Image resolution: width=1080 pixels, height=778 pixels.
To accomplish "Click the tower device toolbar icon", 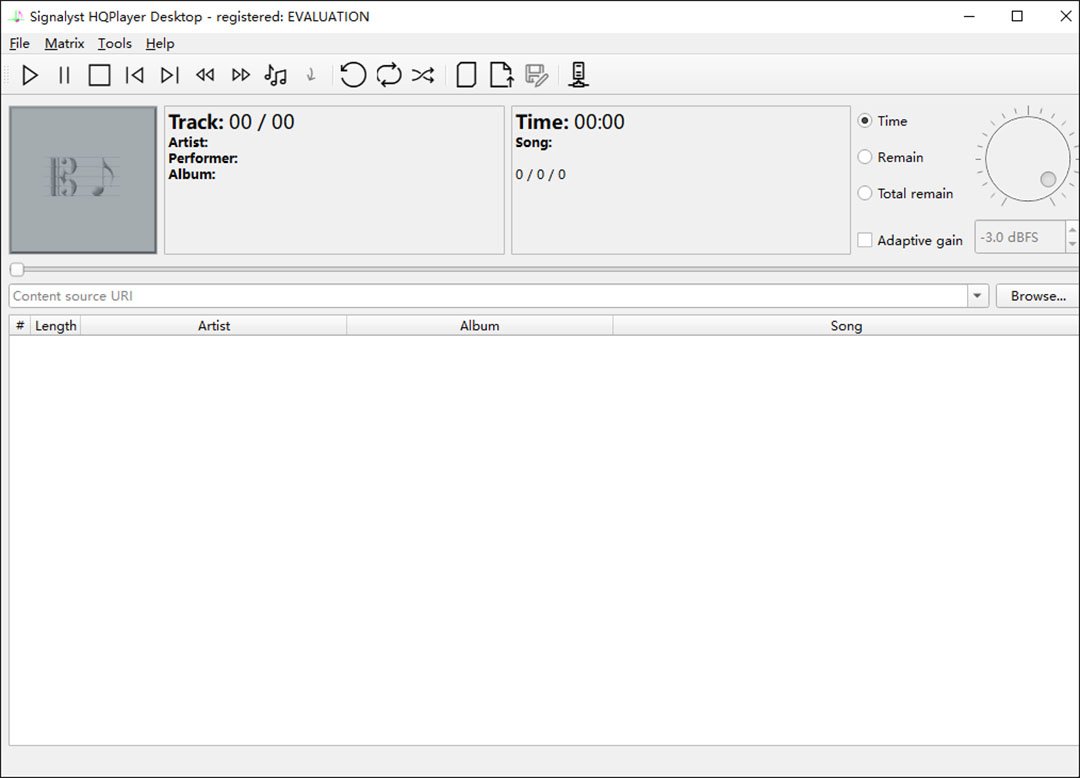I will coord(578,75).
